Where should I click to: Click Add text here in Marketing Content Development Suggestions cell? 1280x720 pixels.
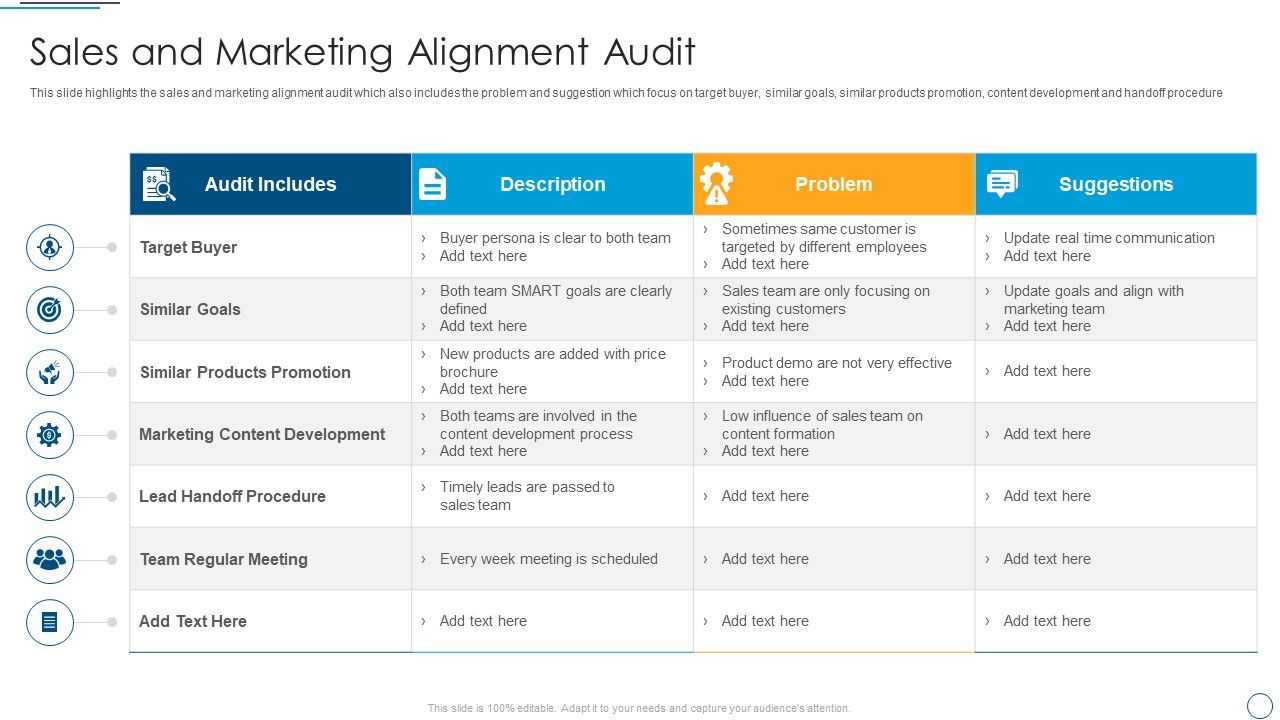pos(1047,434)
